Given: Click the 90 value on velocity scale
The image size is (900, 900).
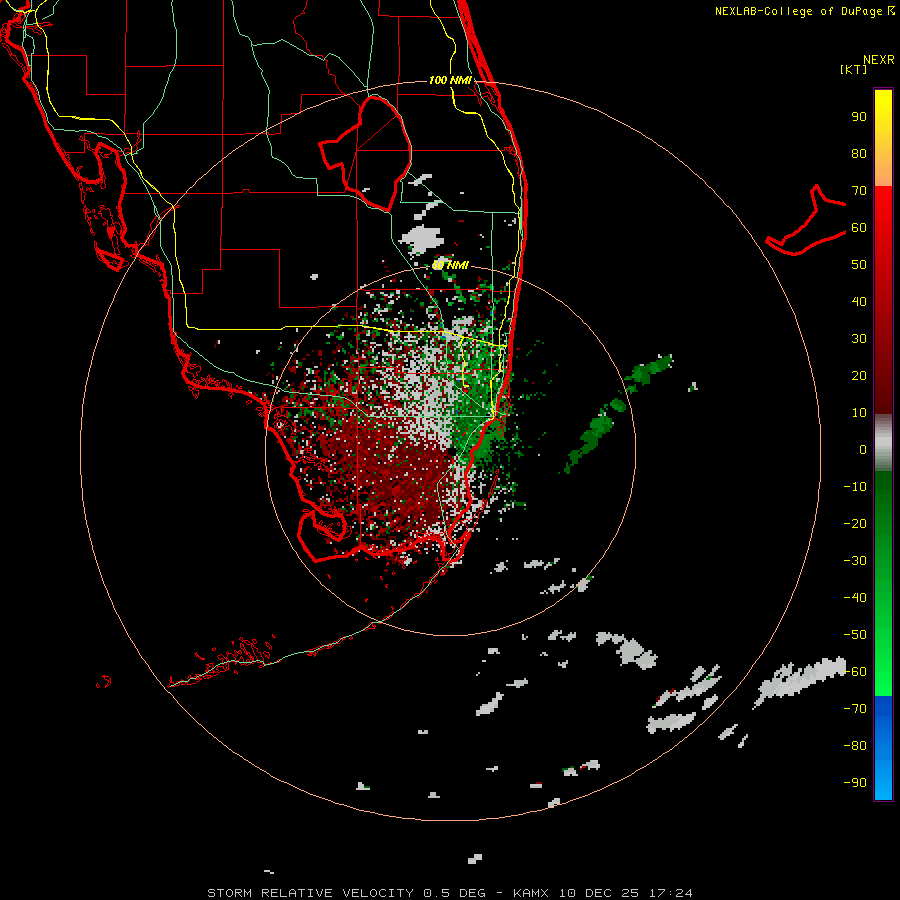Looking at the screenshot, I should click(859, 117).
